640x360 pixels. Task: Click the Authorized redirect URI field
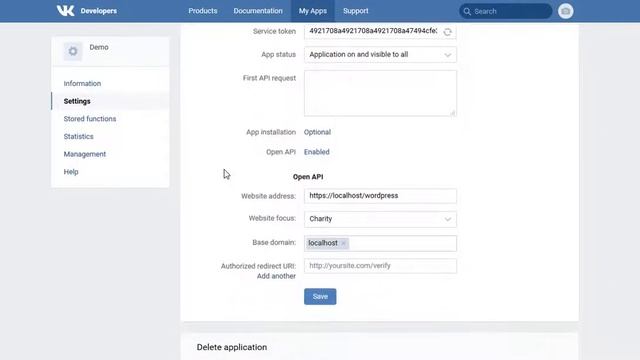pos(380,266)
